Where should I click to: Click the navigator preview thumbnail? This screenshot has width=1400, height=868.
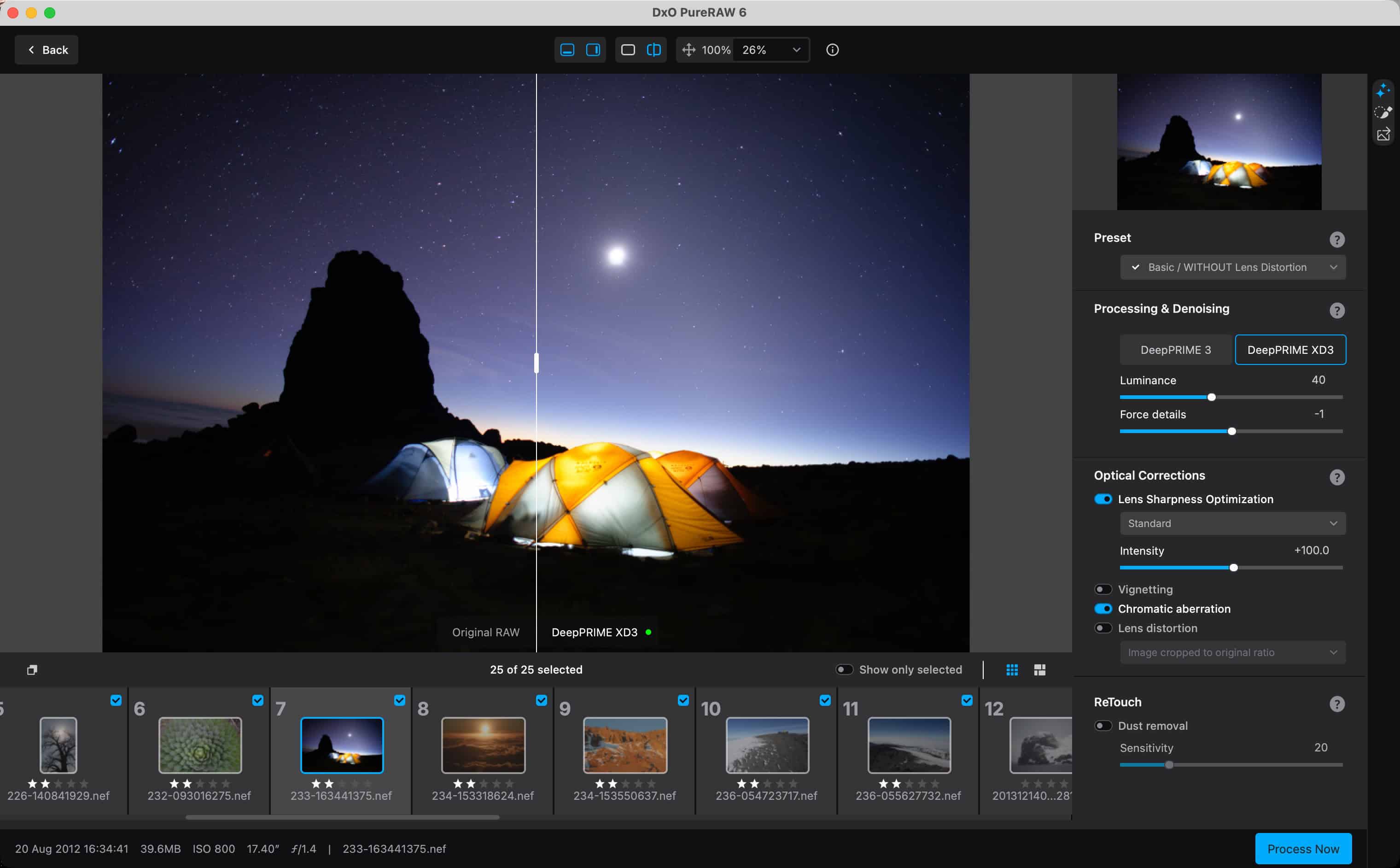(x=1219, y=141)
